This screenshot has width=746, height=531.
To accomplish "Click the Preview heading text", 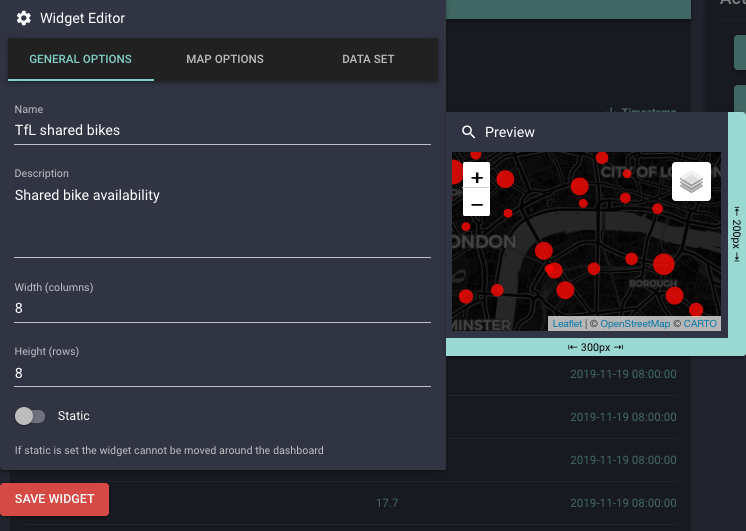I will click(x=510, y=132).
